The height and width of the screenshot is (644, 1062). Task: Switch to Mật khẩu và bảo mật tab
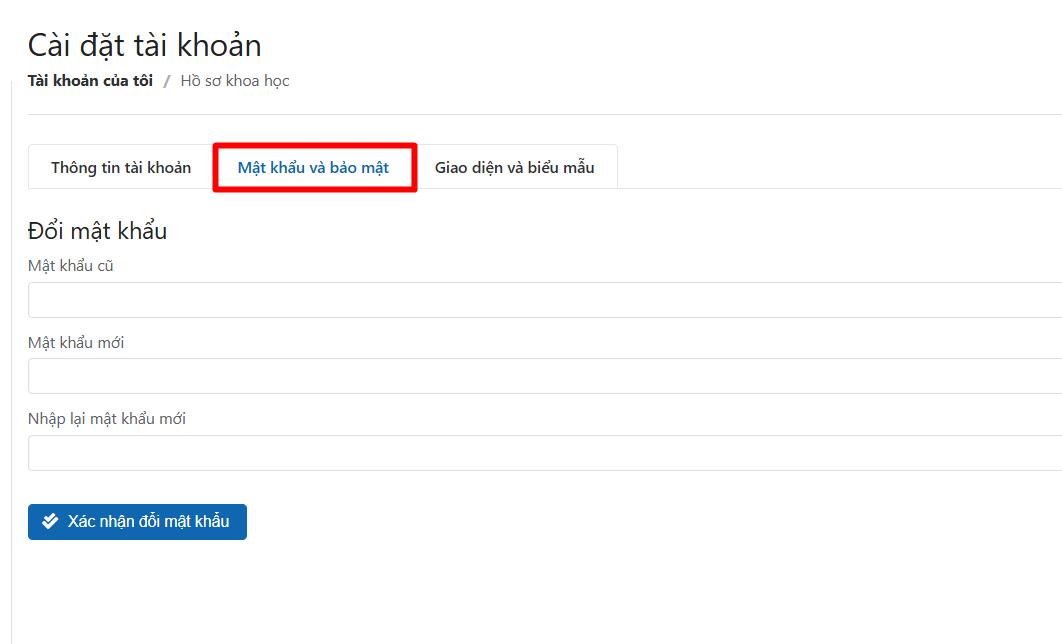[313, 167]
